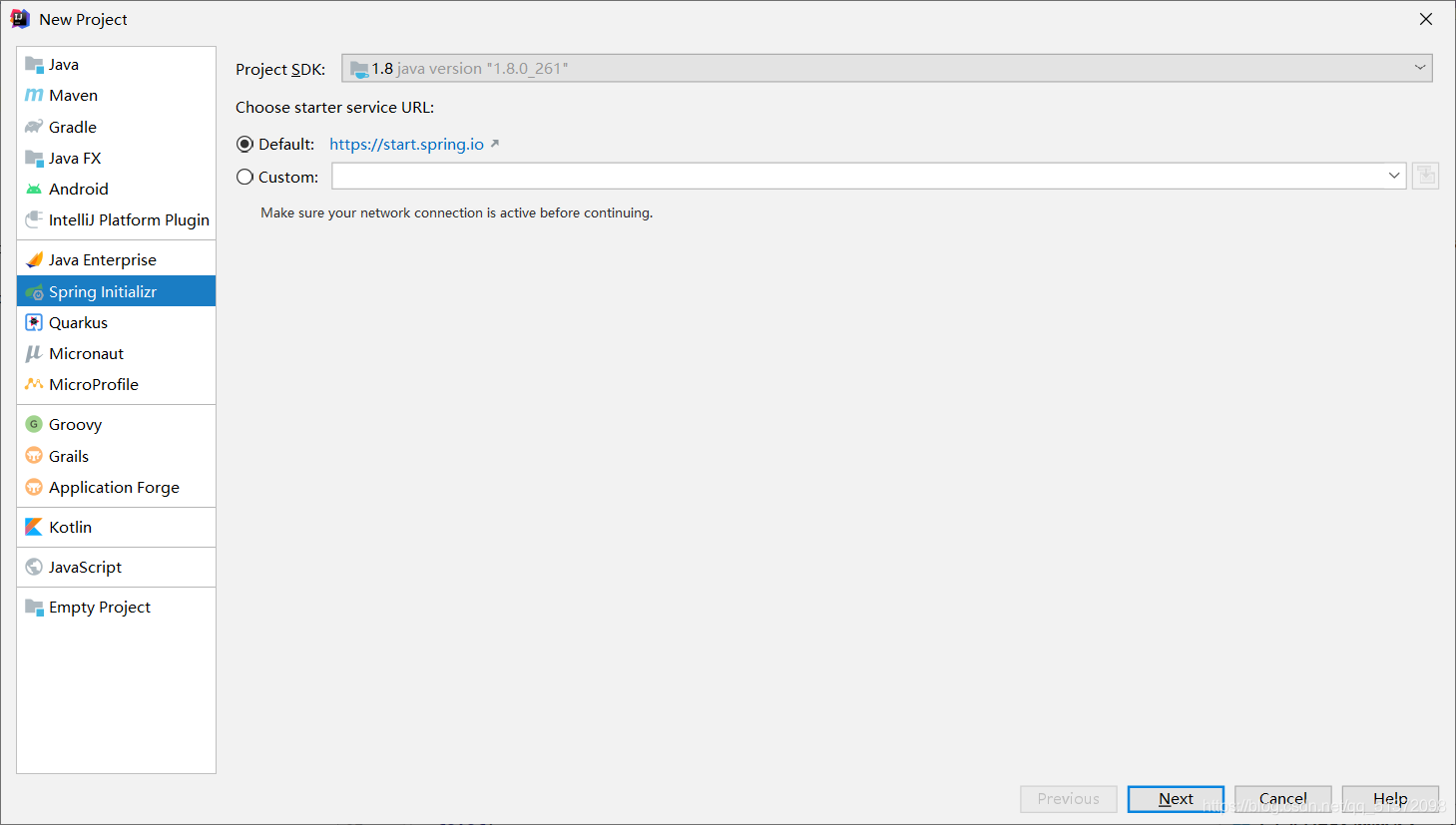1456x825 pixels.
Task: Select MicroProfile in the project list
Action: (117, 384)
